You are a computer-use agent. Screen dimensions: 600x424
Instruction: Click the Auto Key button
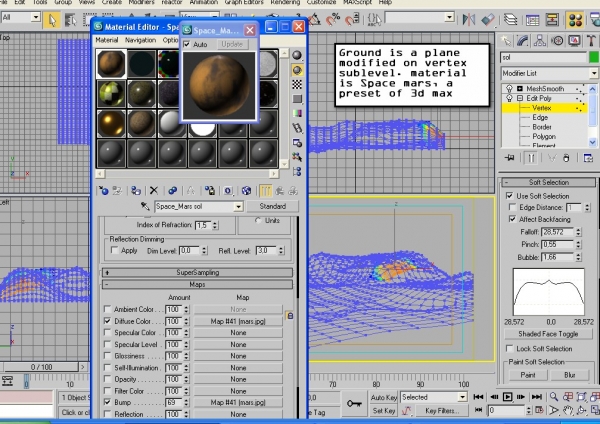383,398
